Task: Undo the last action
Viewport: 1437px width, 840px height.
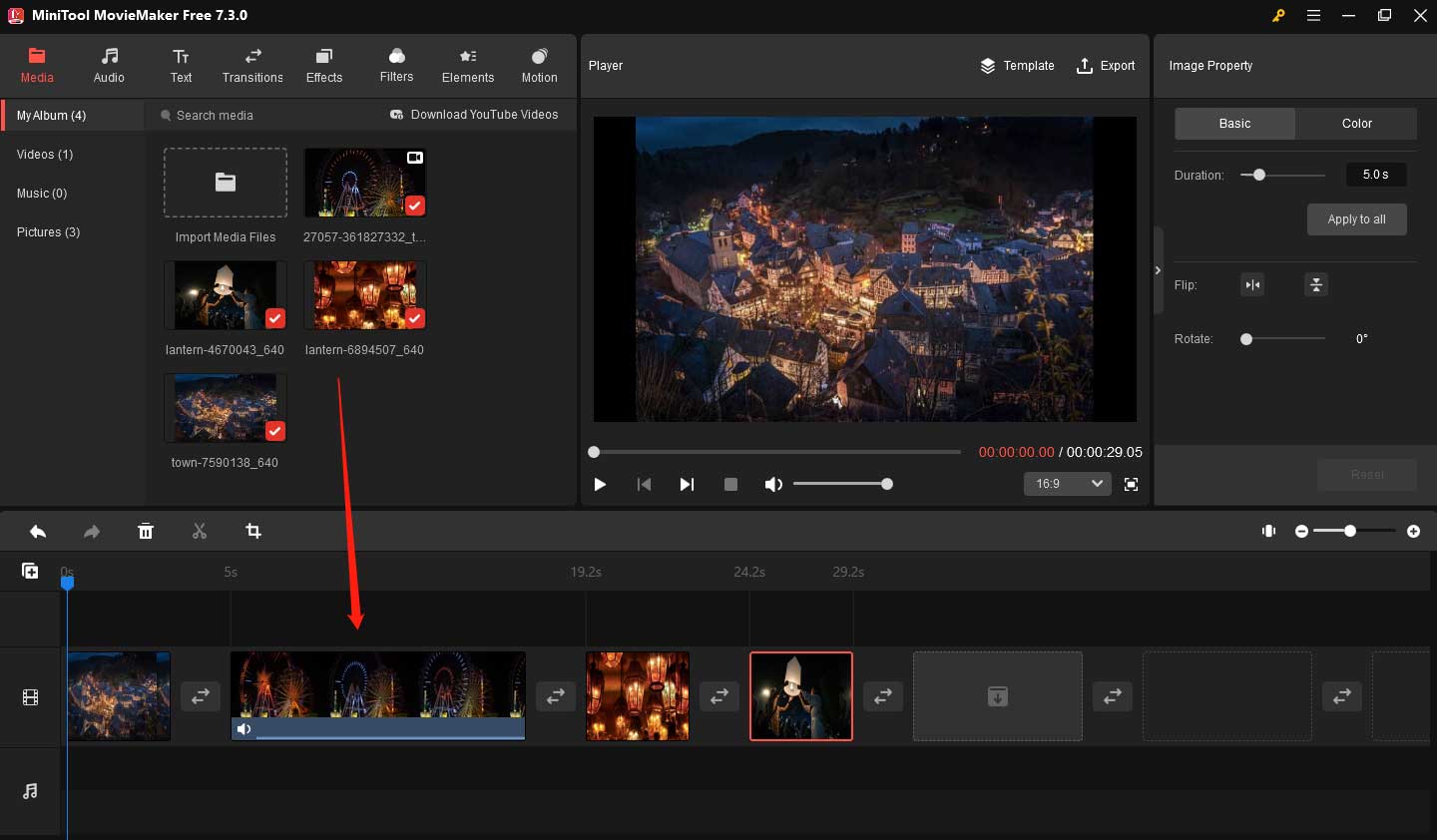Action: (38, 532)
